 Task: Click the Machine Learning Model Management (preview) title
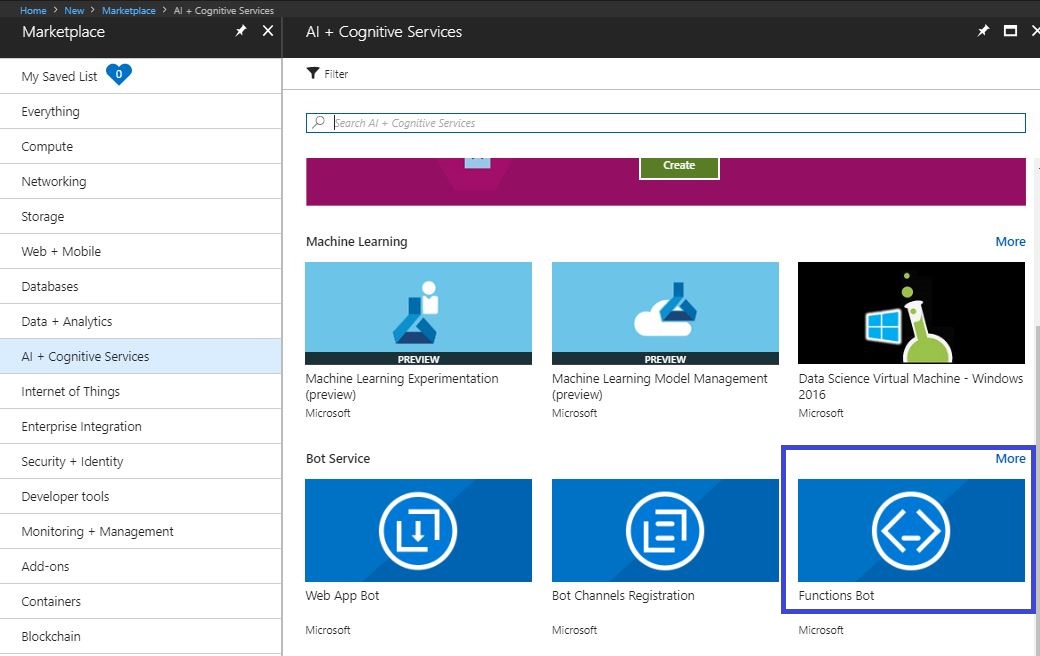(x=659, y=386)
